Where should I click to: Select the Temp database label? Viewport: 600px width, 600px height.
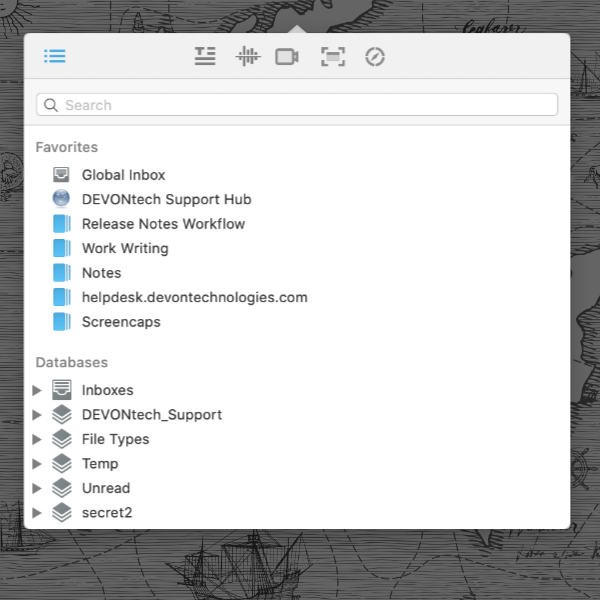[100, 463]
